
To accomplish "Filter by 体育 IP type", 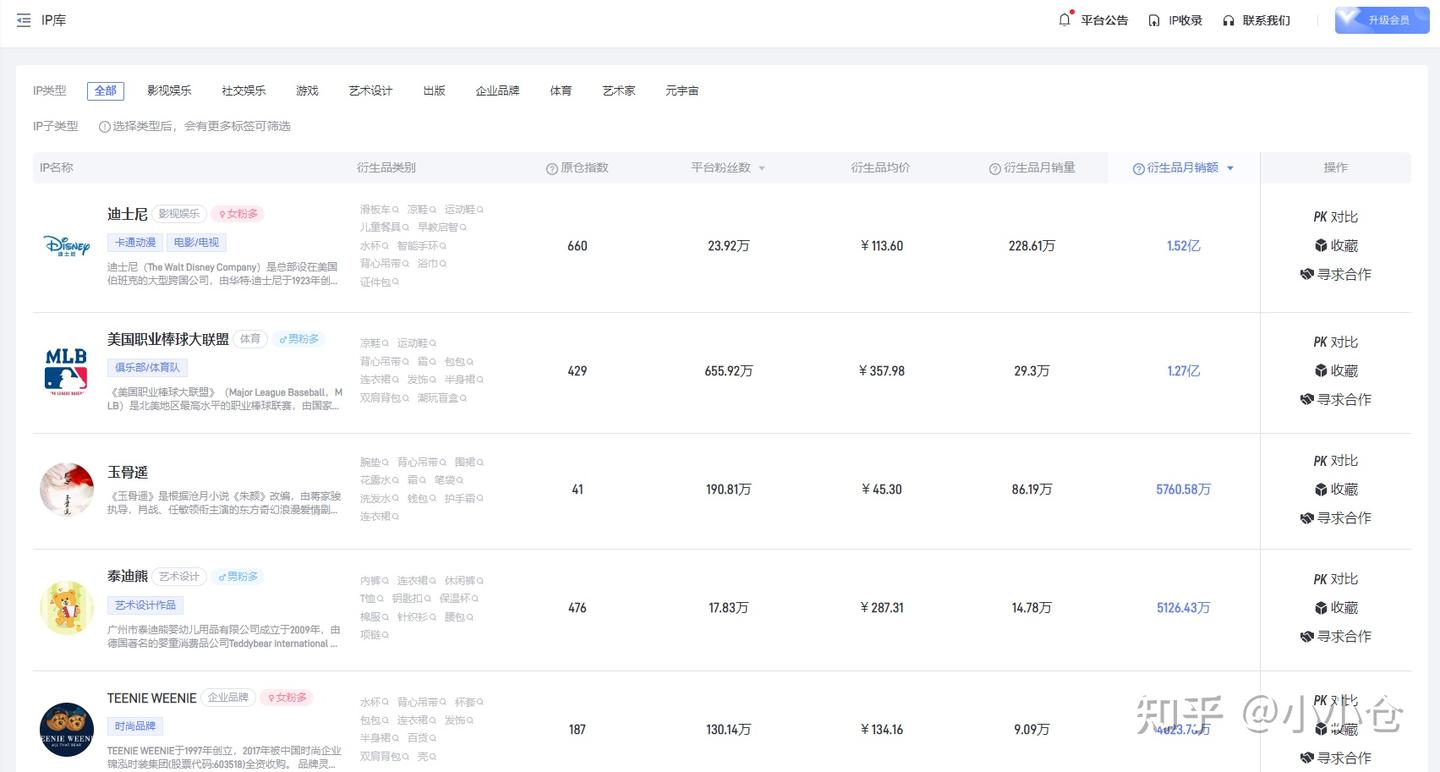I will point(561,91).
